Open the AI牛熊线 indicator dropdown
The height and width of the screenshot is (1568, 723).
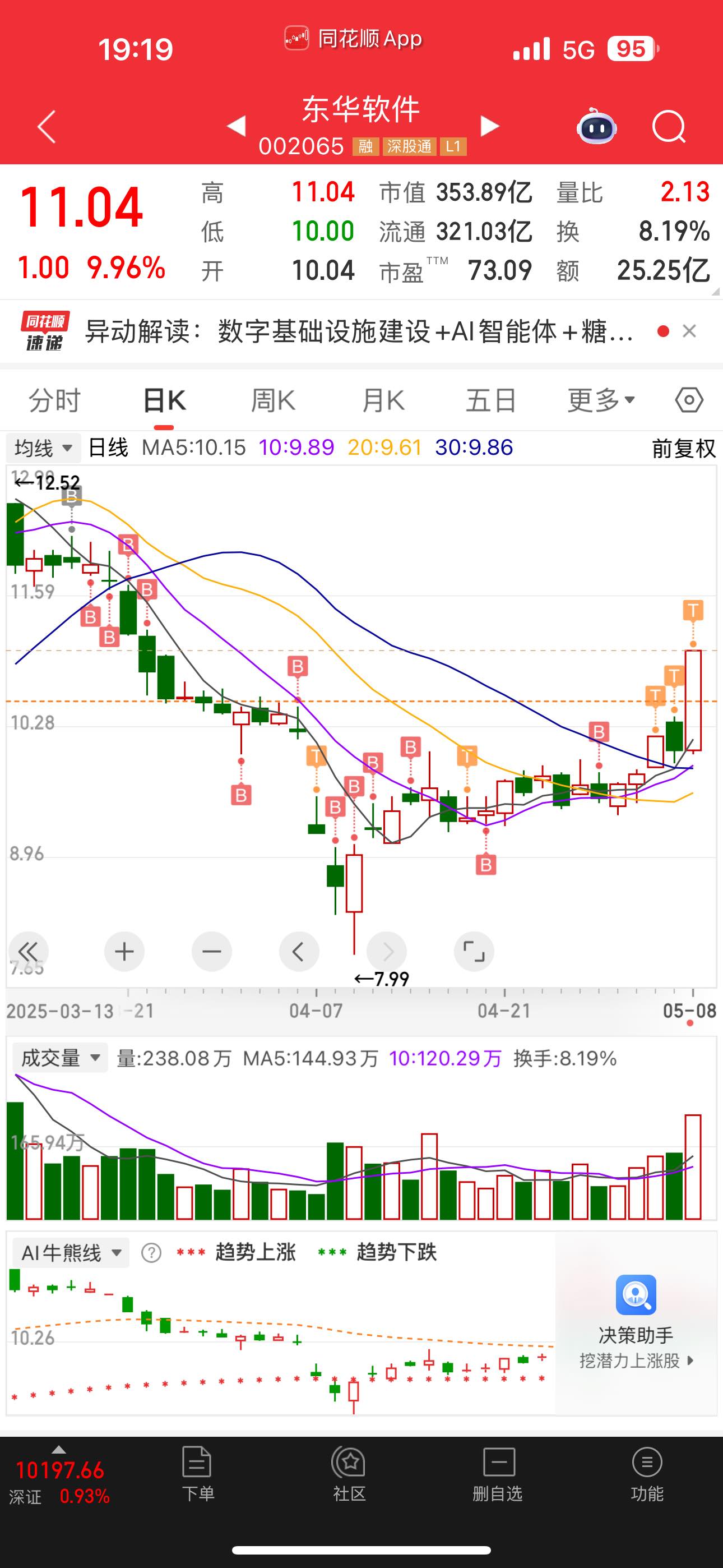click(71, 1253)
